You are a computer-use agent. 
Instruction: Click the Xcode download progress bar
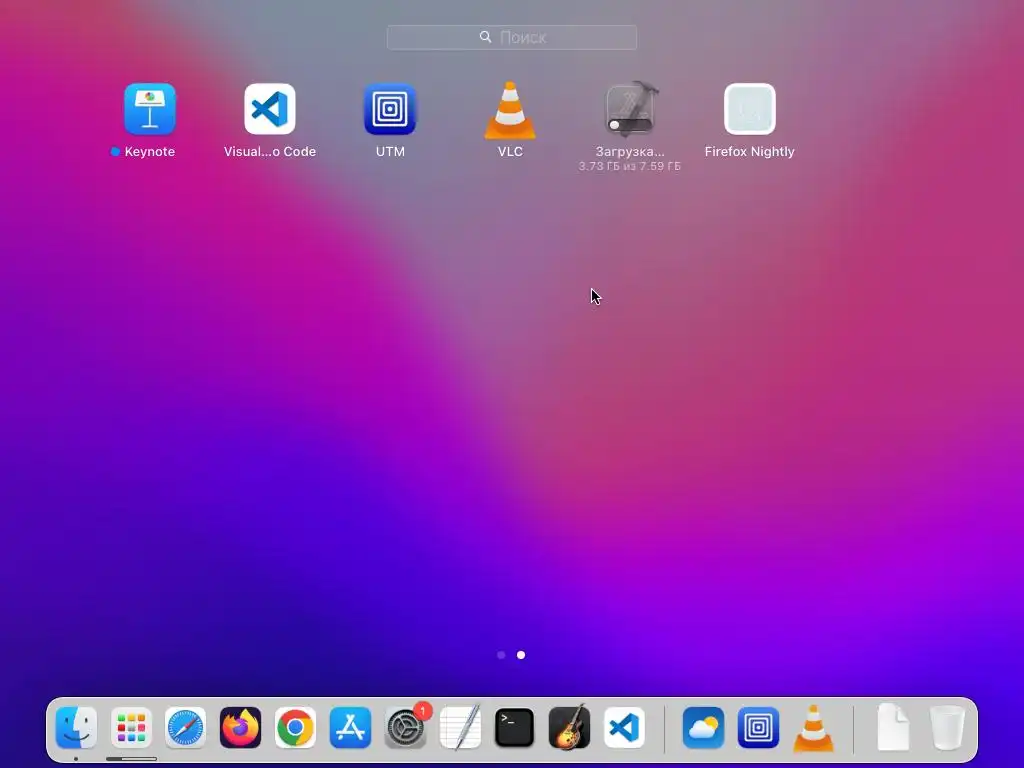[630, 125]
